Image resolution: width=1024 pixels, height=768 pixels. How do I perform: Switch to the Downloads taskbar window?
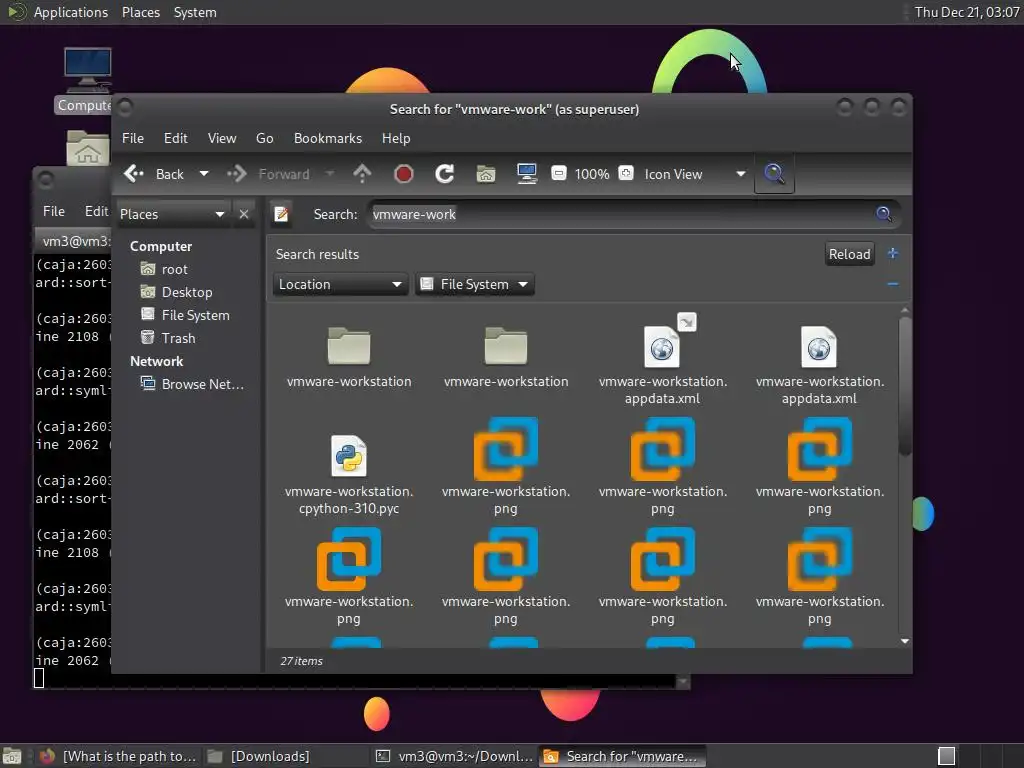(x=259, y=756)
